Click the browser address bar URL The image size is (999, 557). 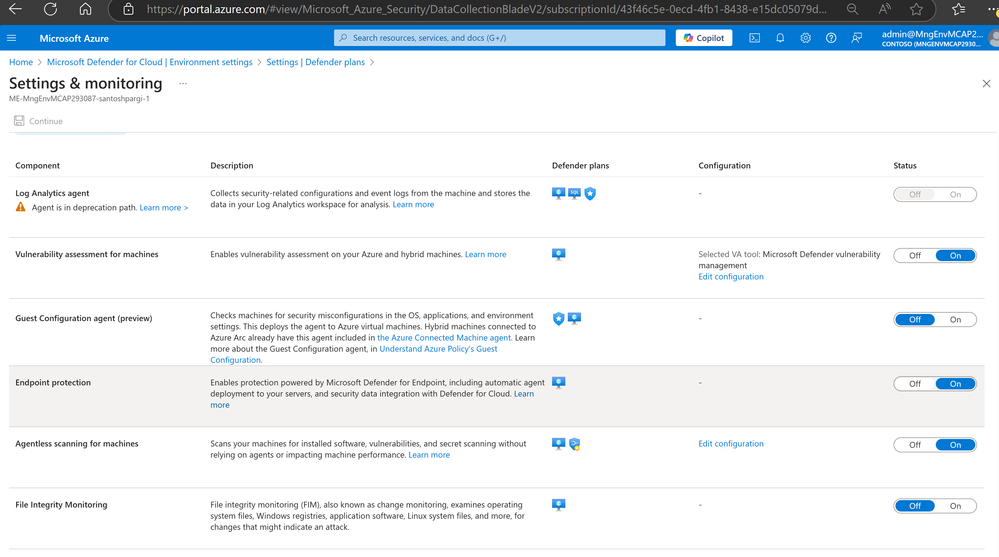(x=486, y=10)
